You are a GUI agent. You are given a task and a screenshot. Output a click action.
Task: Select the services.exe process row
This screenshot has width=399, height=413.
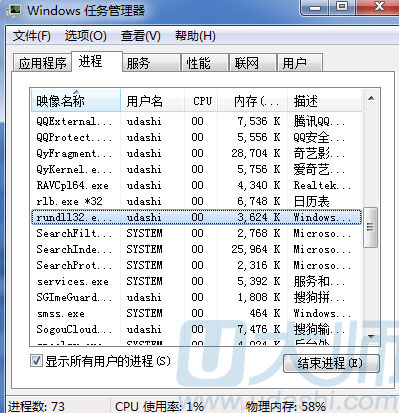pos(196,281)
